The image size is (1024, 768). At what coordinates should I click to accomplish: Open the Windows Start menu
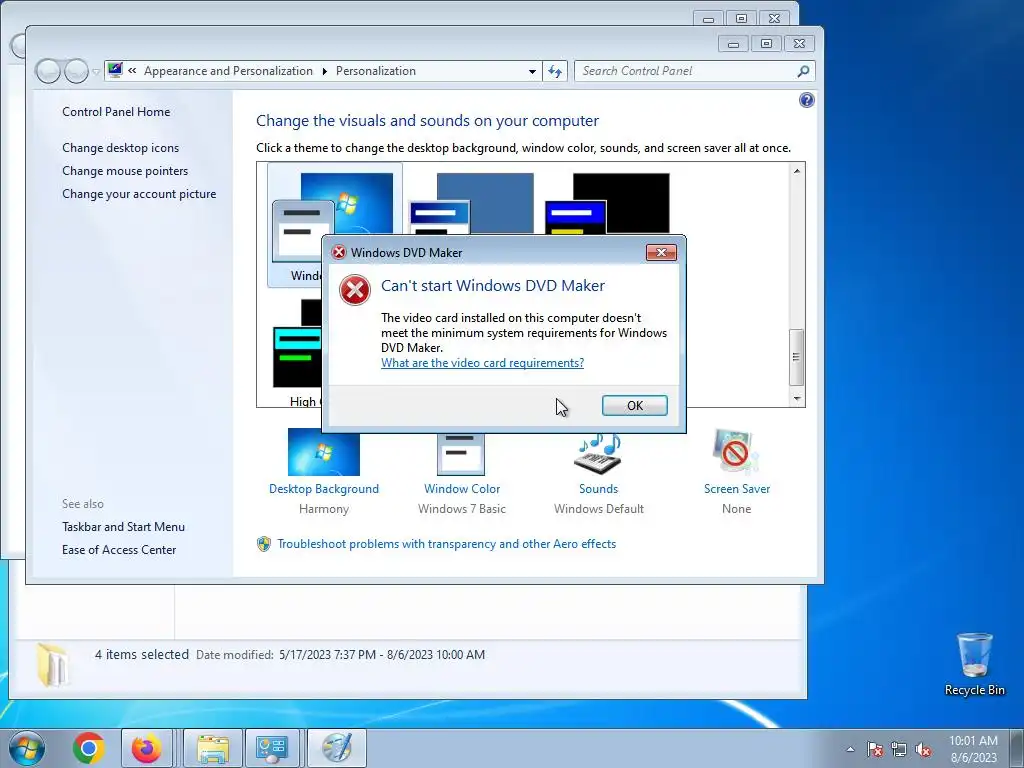27,748
